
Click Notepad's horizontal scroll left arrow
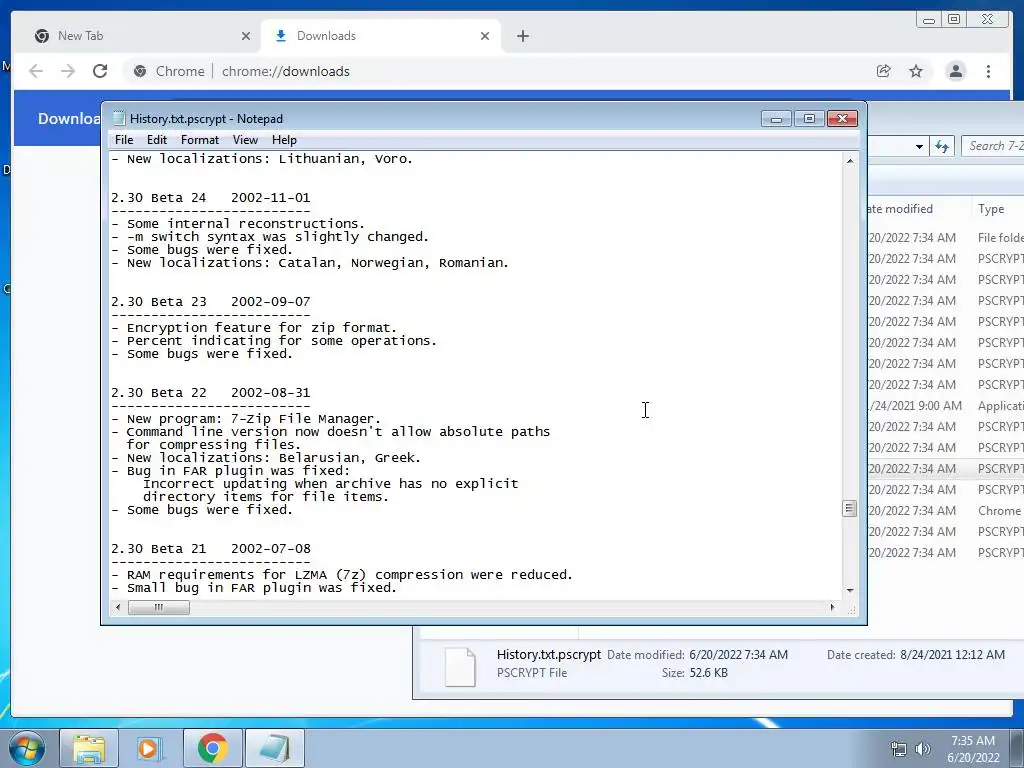[118, 607]
